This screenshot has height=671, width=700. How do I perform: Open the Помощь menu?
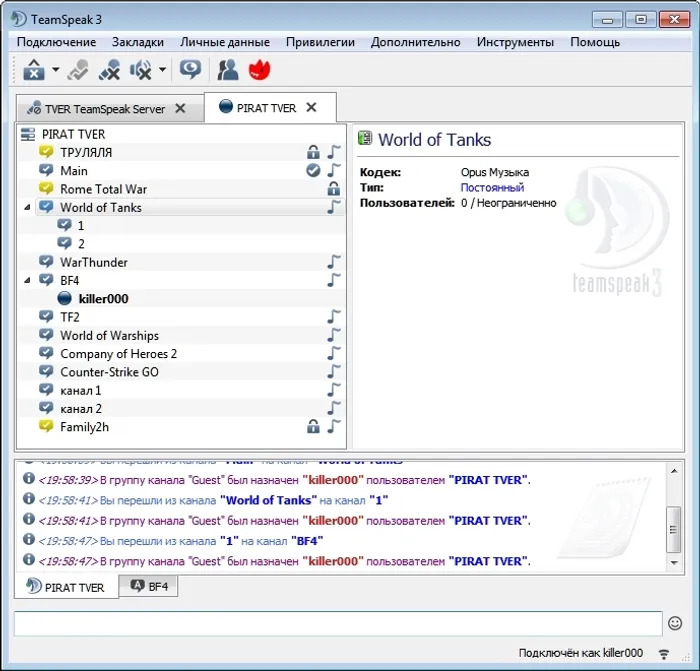click(x=595, y=42)
